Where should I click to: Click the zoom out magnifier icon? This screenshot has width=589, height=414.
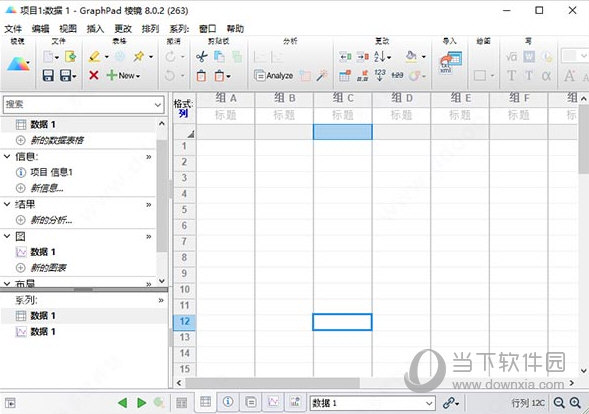559,403
